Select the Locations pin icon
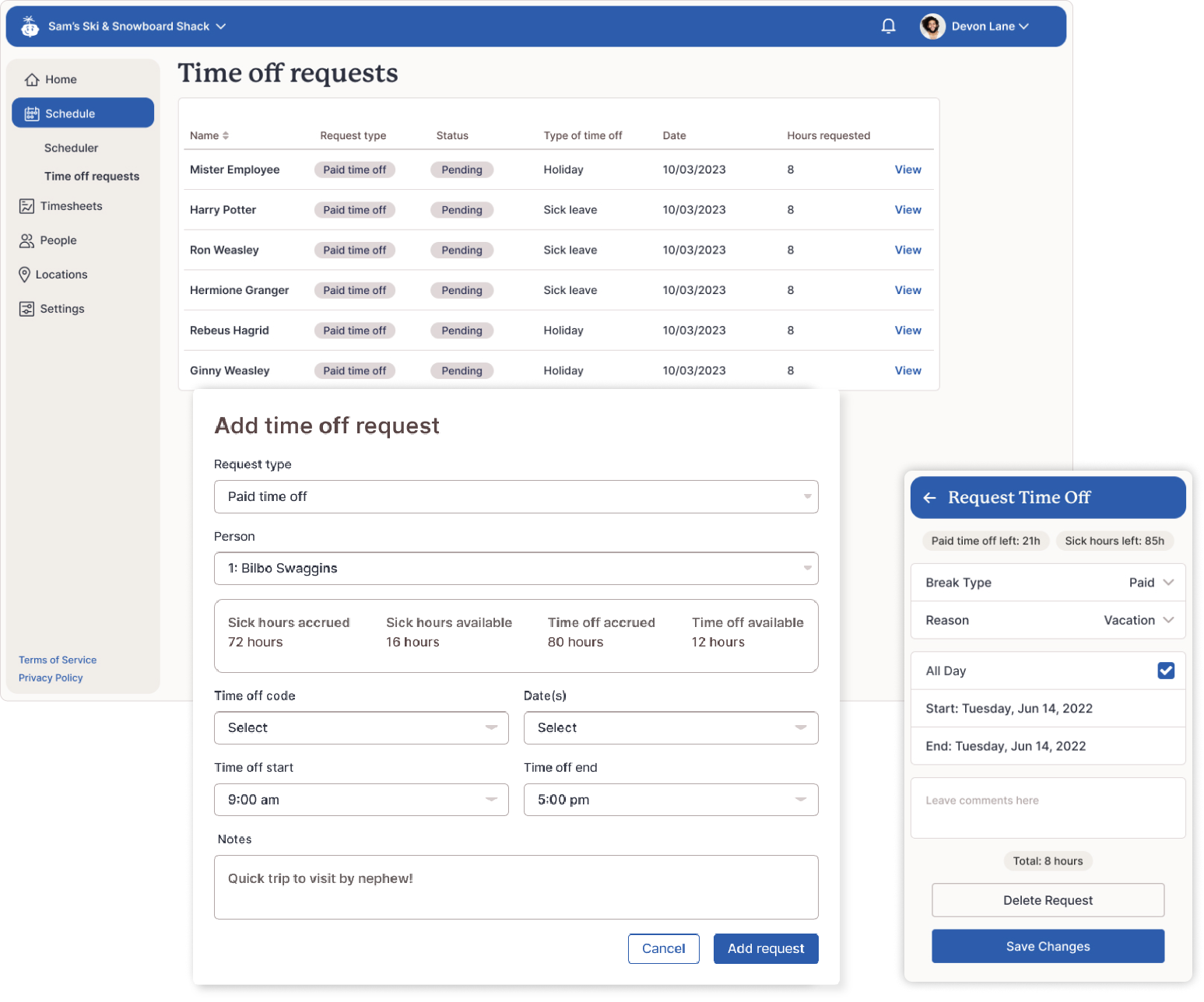 [x=24, y=274]
